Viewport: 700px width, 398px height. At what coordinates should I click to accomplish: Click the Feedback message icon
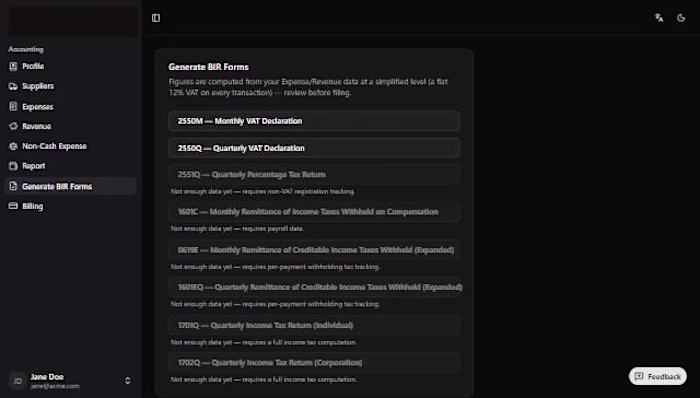point(639,376)
